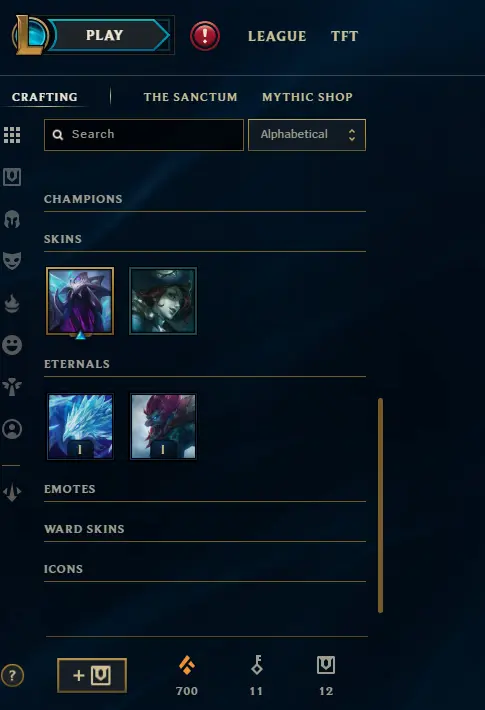Open the Alphabetical sort dropdown
Screen dimensions: 485x710
[x=307, y=134]
